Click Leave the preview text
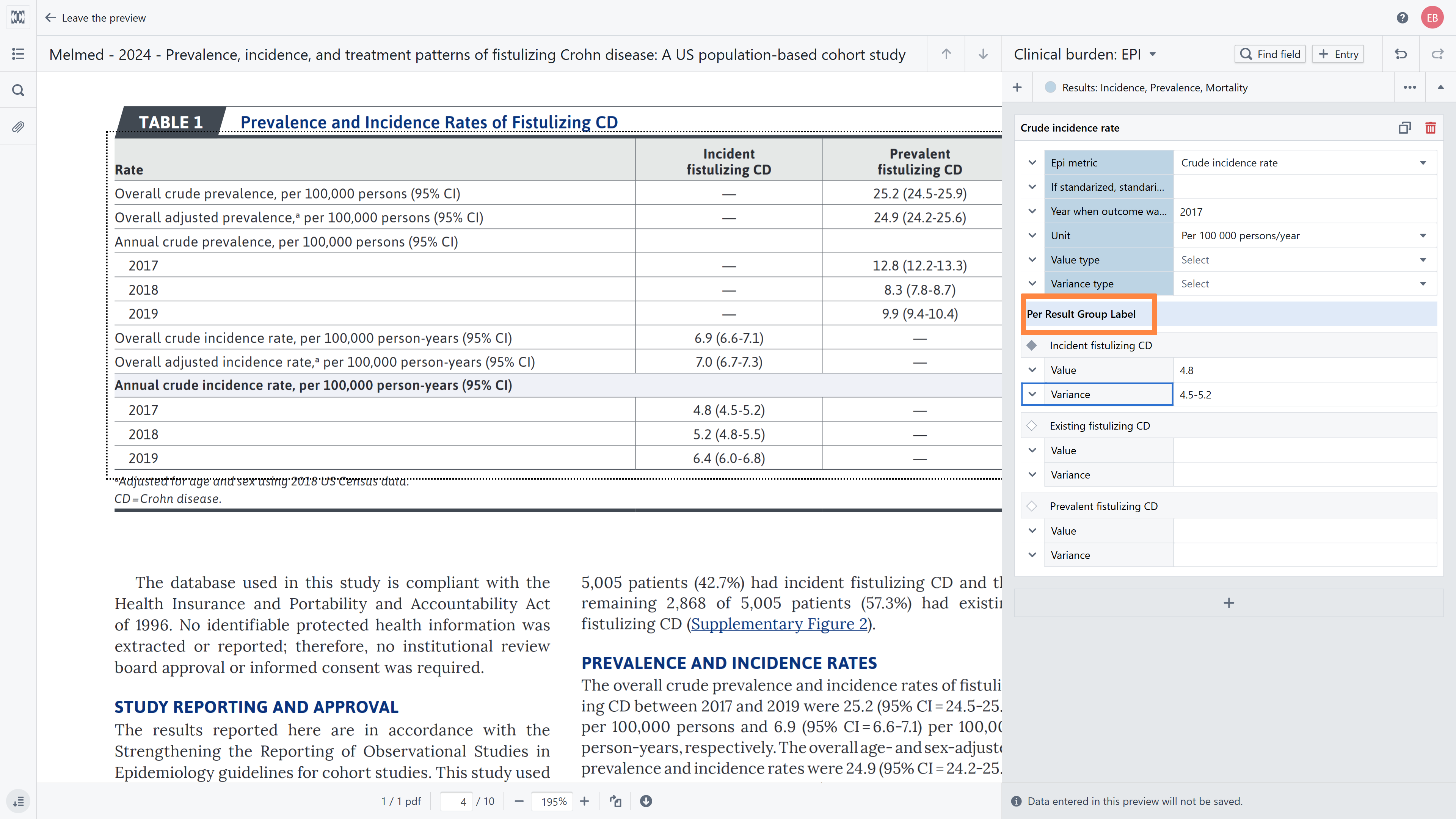The image size is (1456, 819). 104,17
